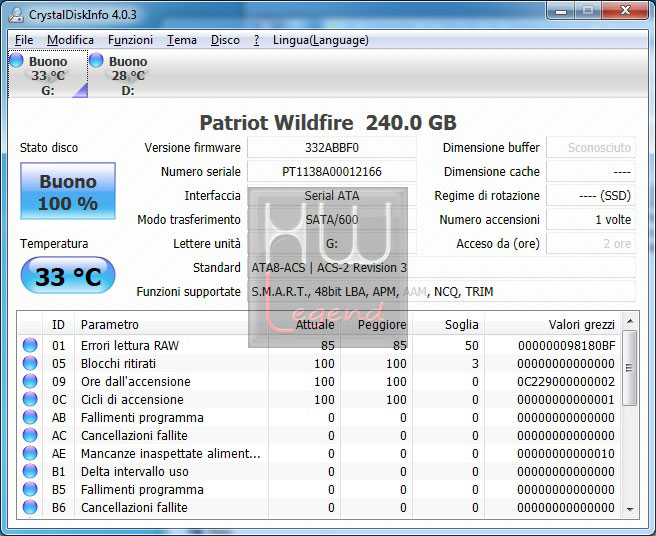Click the Numero accensioni field 1 volte

pyautogui.click(x=591, y=219)
